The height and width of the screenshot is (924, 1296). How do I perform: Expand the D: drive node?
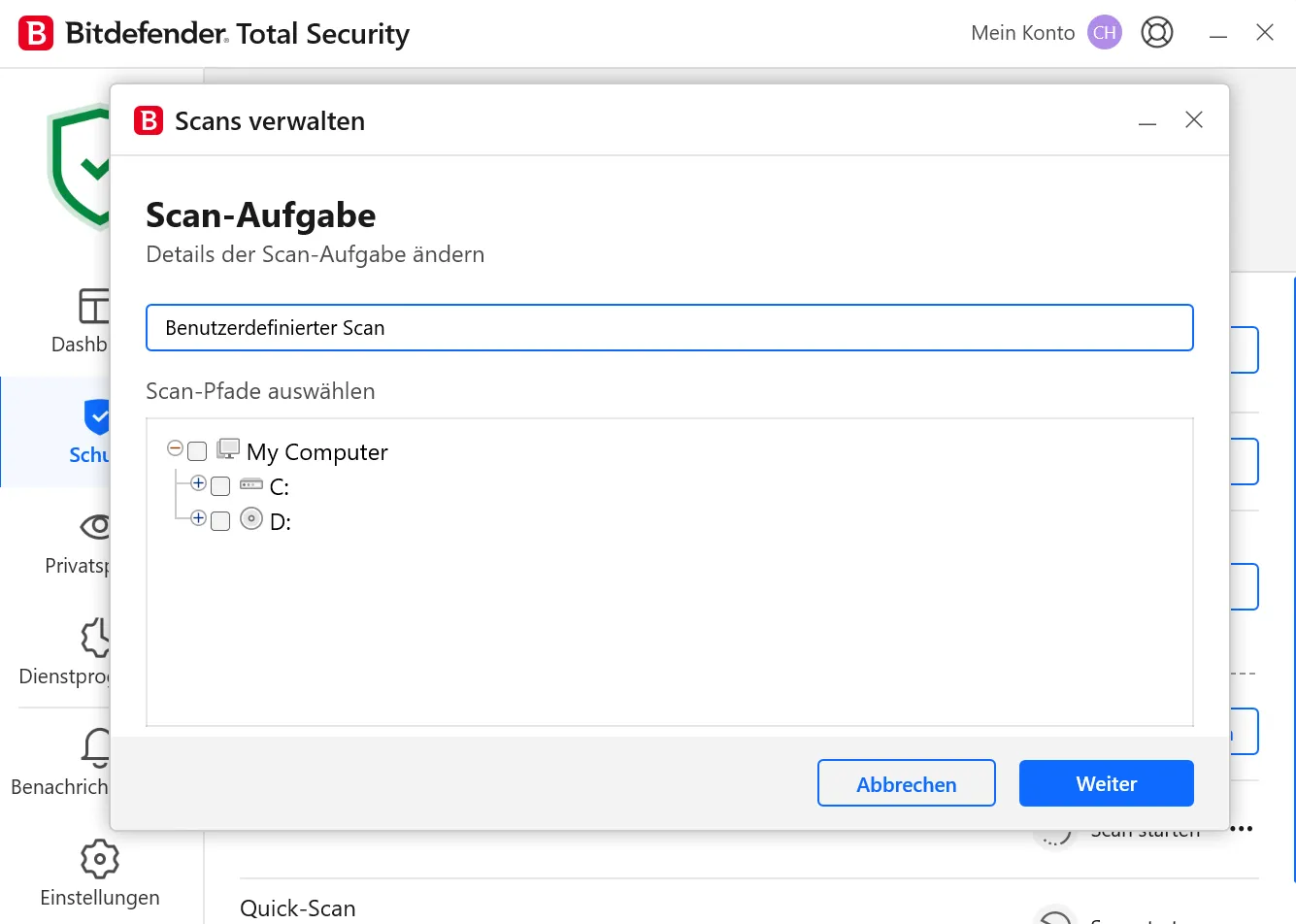198,518
